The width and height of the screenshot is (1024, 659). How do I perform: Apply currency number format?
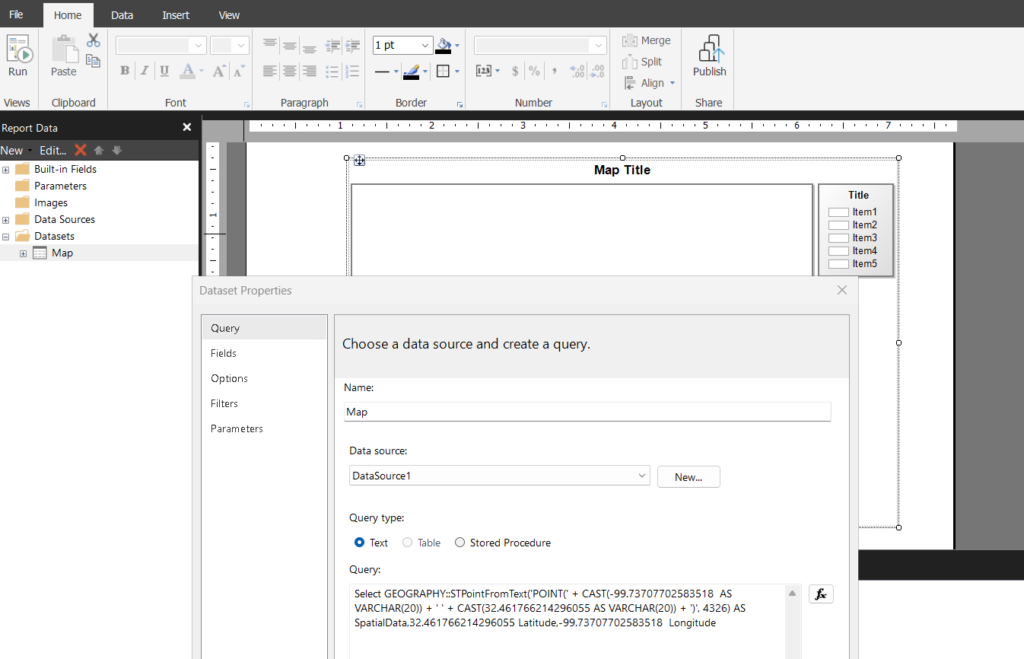tap(515, 71)
